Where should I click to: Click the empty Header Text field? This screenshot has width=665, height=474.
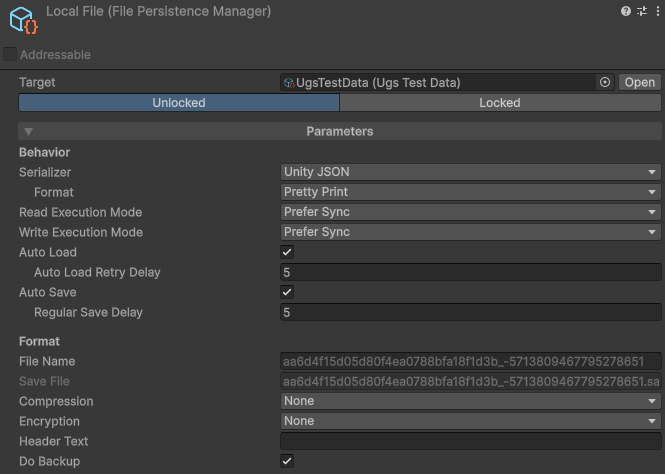coord(470,441)
